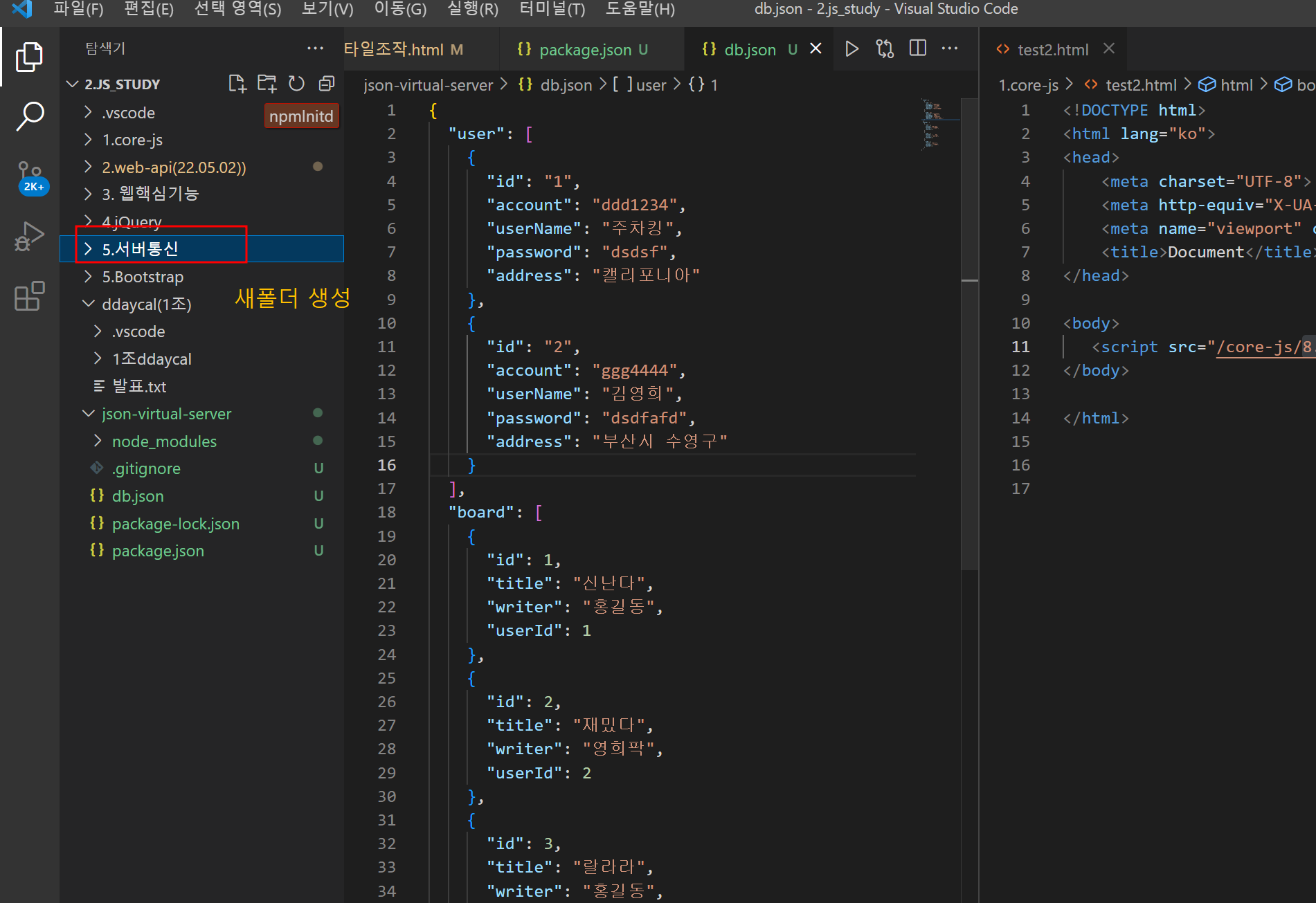Open the 이동(G) menu

click(x=400, y=9)
